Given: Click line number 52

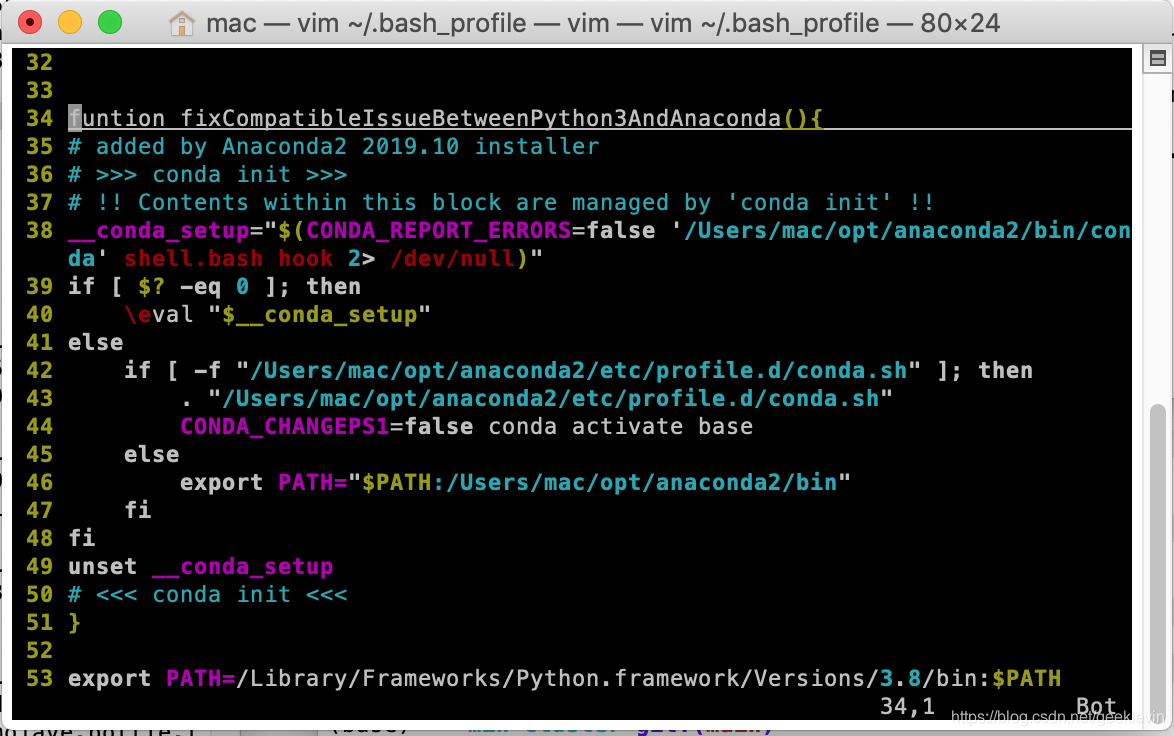Looking at the screenshot, I should 40,651.
